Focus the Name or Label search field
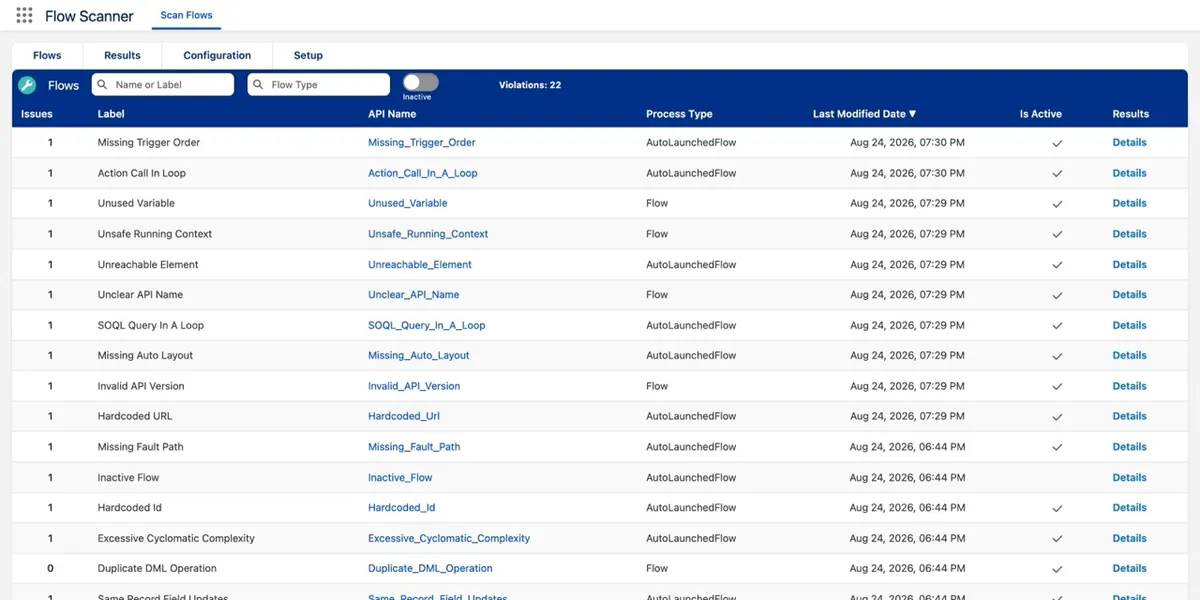Screen dimensions: 1200x600 click(x=163, y=85)
